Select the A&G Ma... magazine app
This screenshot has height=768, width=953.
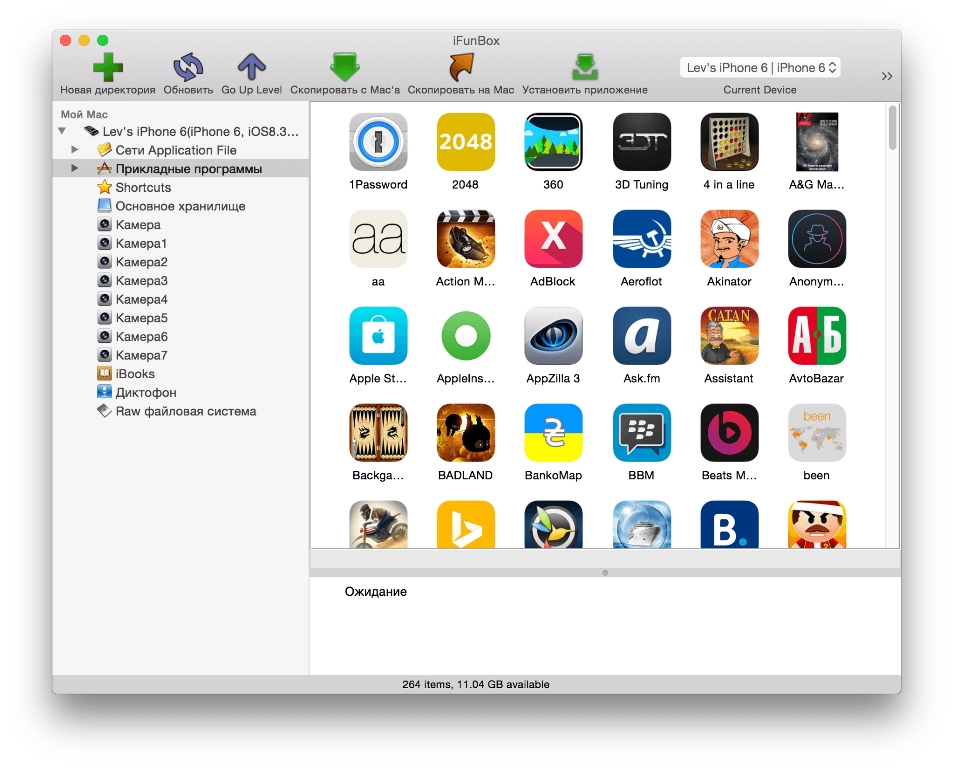pyautogui.click(x=816, y=142)
